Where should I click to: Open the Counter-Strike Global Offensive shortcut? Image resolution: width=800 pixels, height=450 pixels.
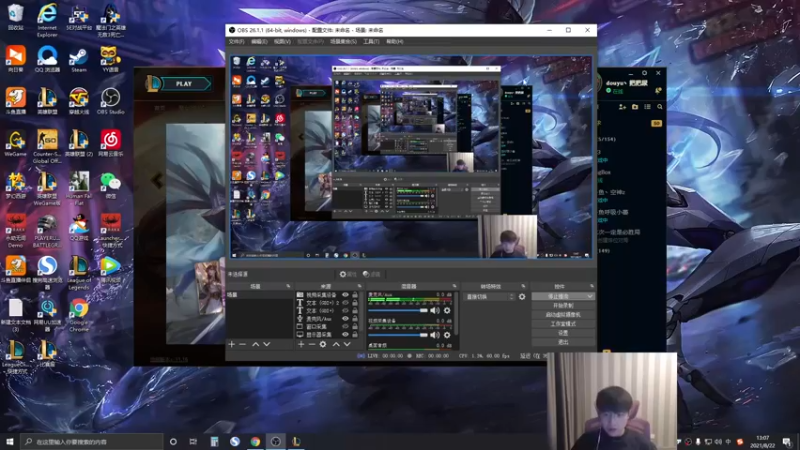tap(47, 146)
